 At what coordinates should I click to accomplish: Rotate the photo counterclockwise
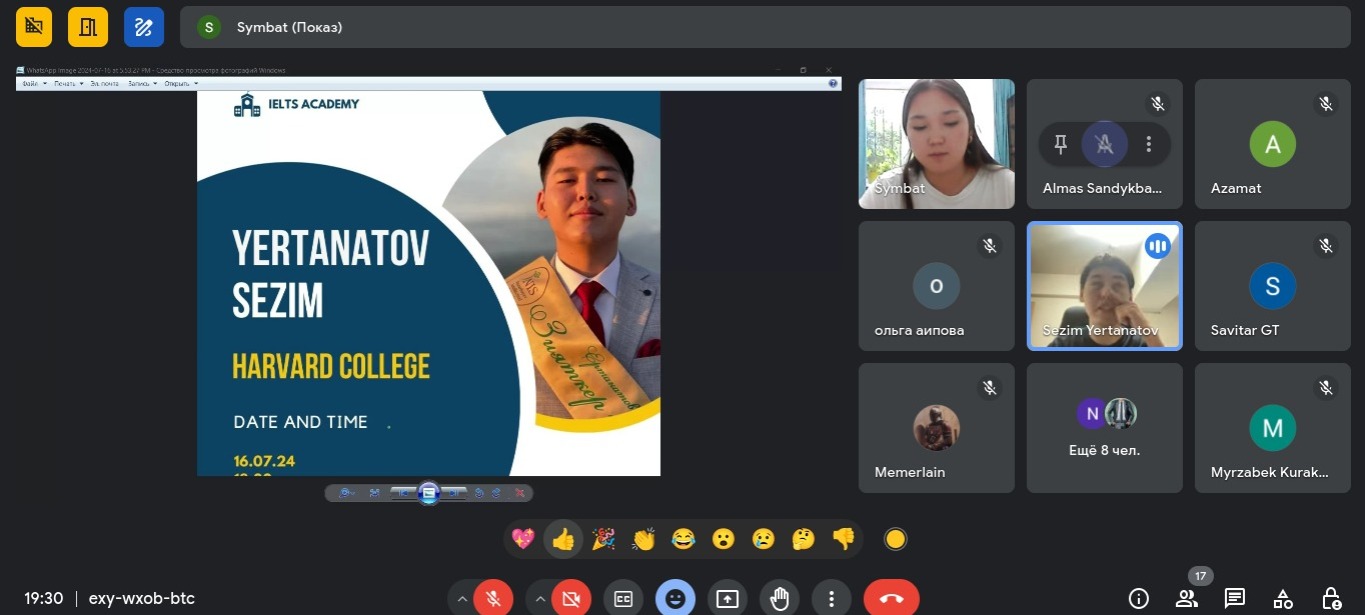[x=479, y=493]
